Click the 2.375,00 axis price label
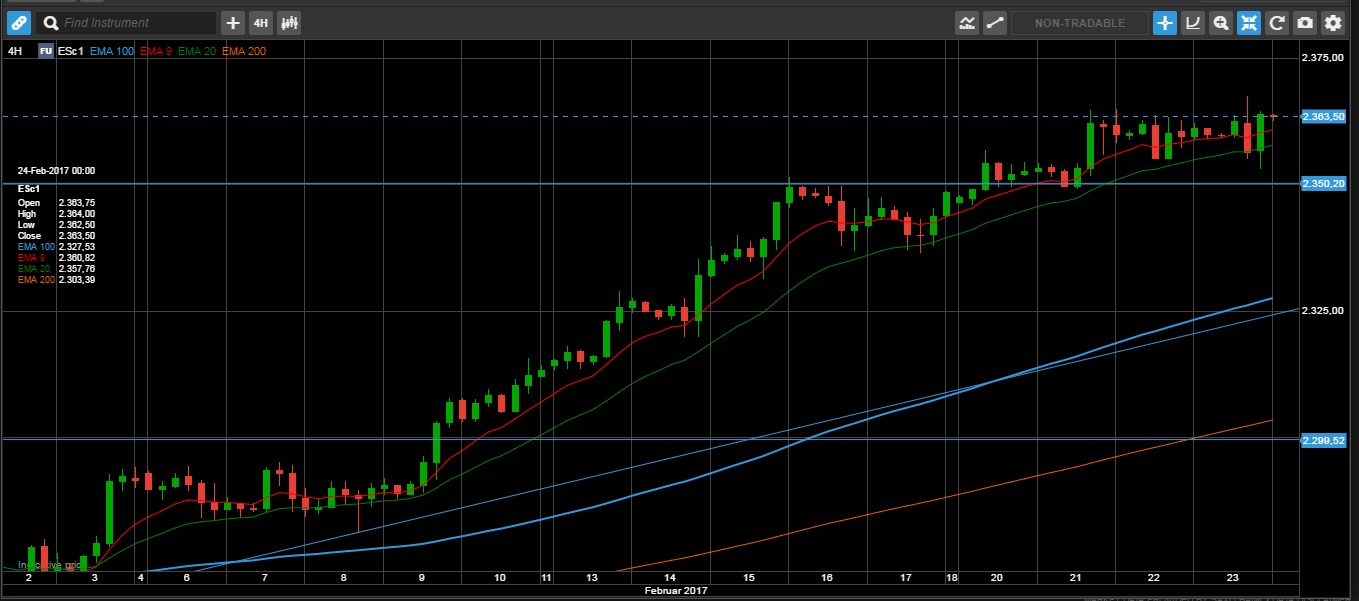This screenshot has height=601, width=1359. coord(1322,58)
